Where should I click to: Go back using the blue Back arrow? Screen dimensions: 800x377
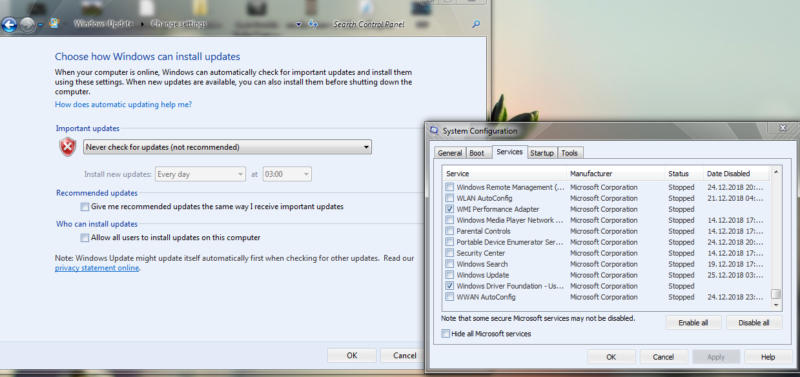[9, 24]
